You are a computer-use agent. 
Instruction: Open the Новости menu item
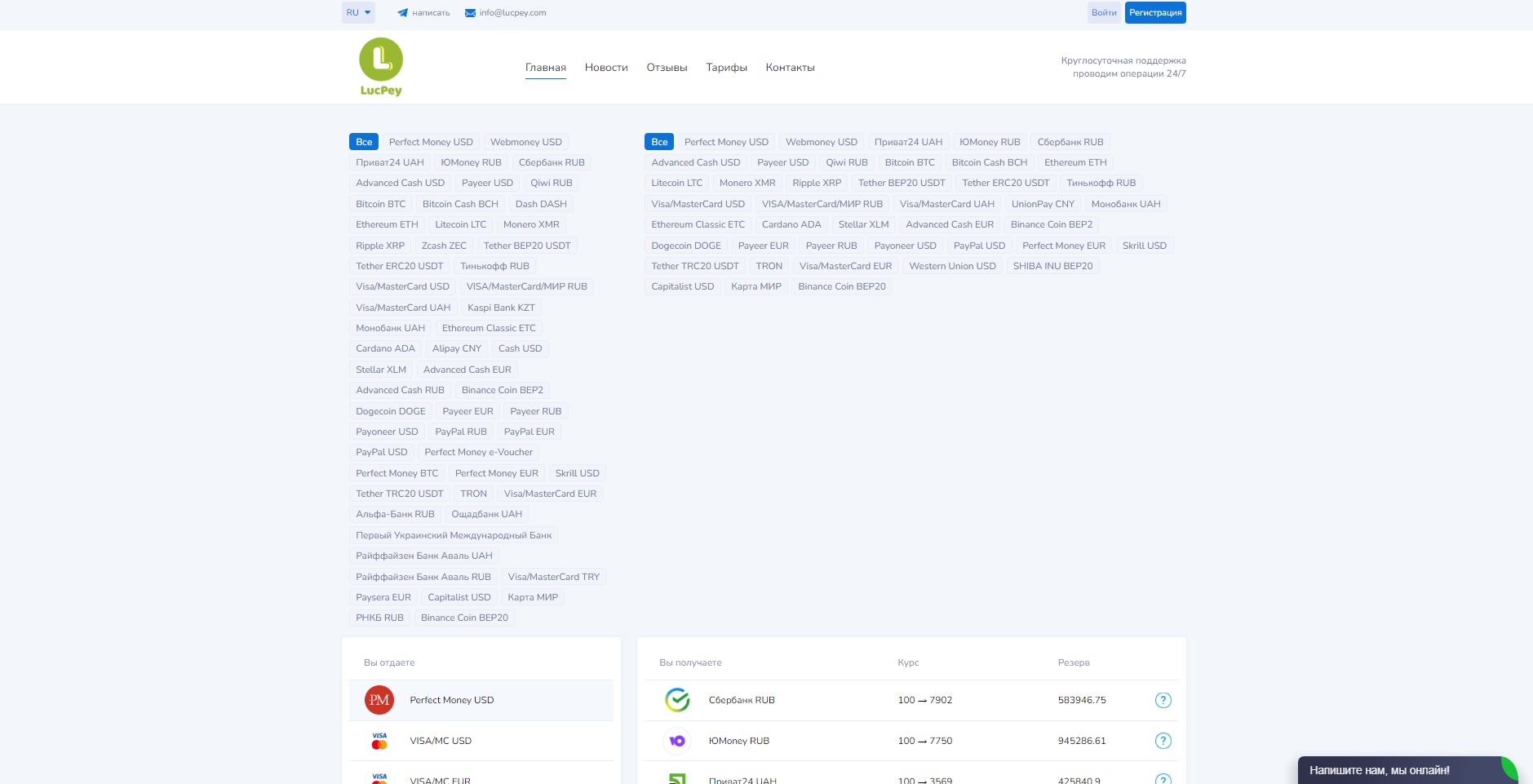tap(606, 68)
